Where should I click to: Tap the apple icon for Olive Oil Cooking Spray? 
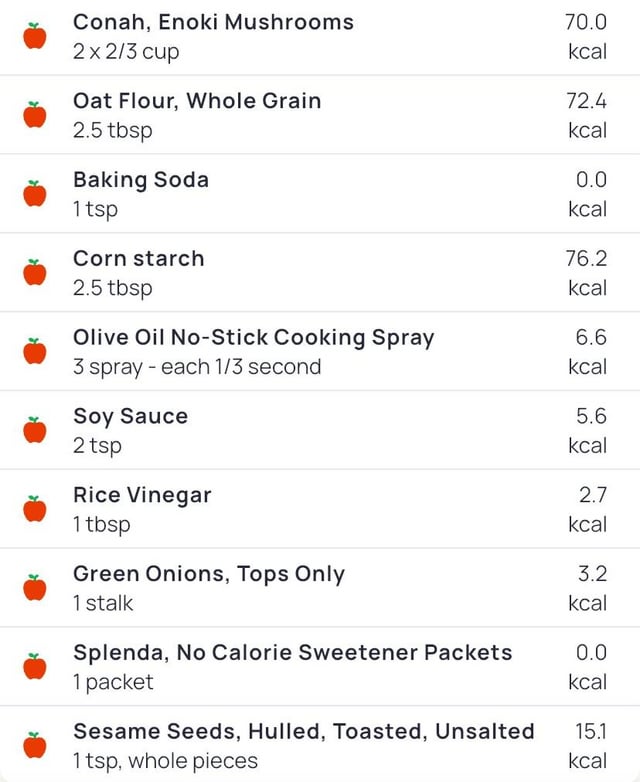(35, 352)
